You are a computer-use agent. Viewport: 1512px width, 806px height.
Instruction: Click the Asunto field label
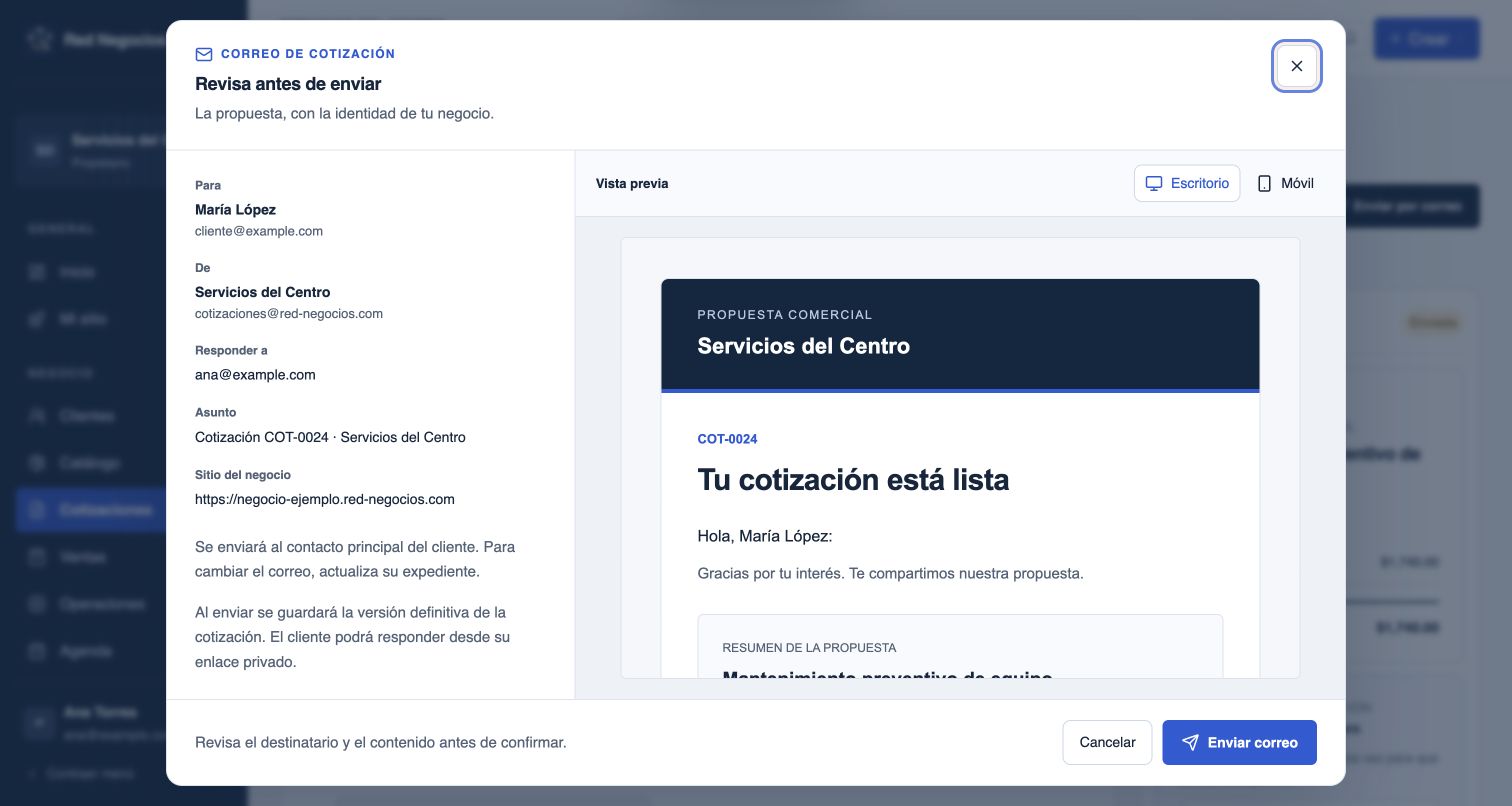(216, 413)
